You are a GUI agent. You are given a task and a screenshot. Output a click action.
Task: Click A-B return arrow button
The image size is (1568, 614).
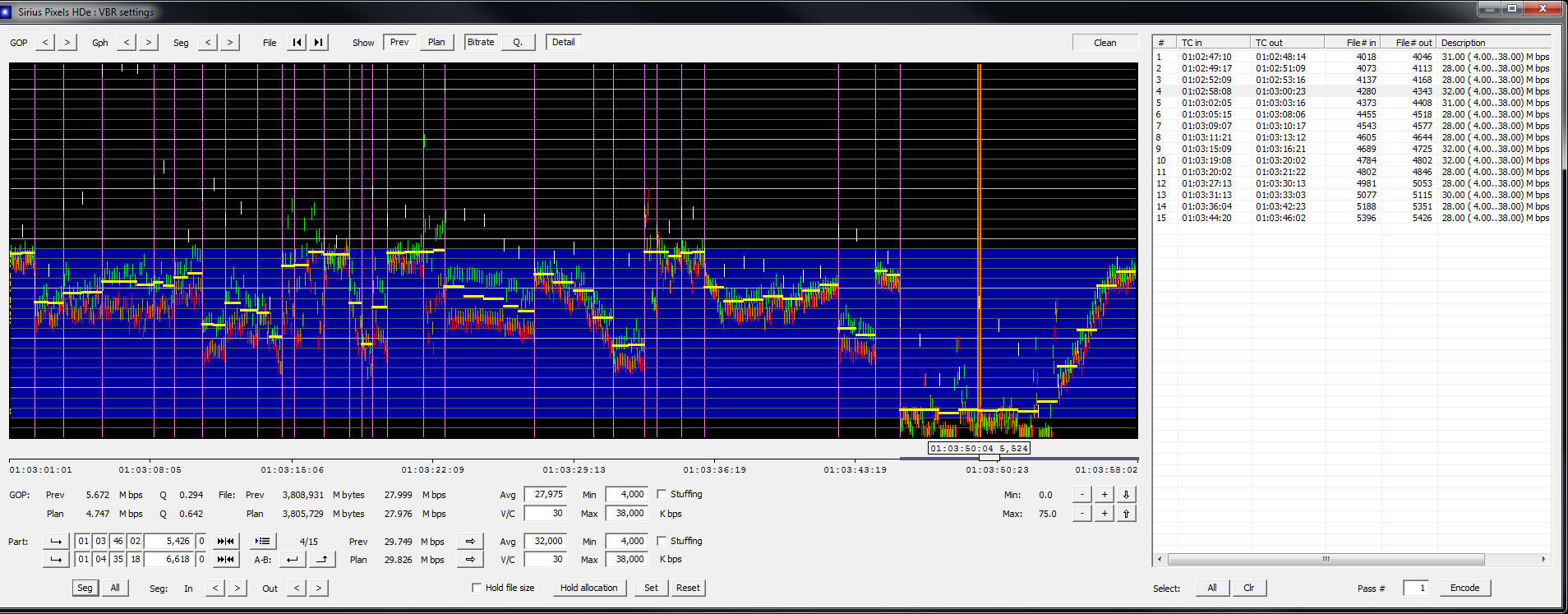(292, 559)
